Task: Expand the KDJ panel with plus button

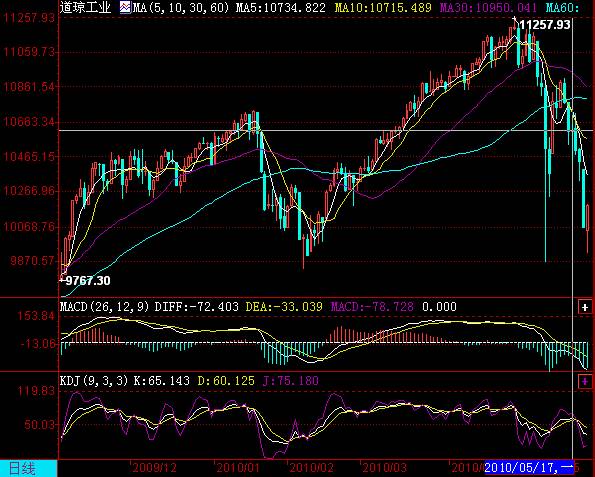Action: (585, 381)
